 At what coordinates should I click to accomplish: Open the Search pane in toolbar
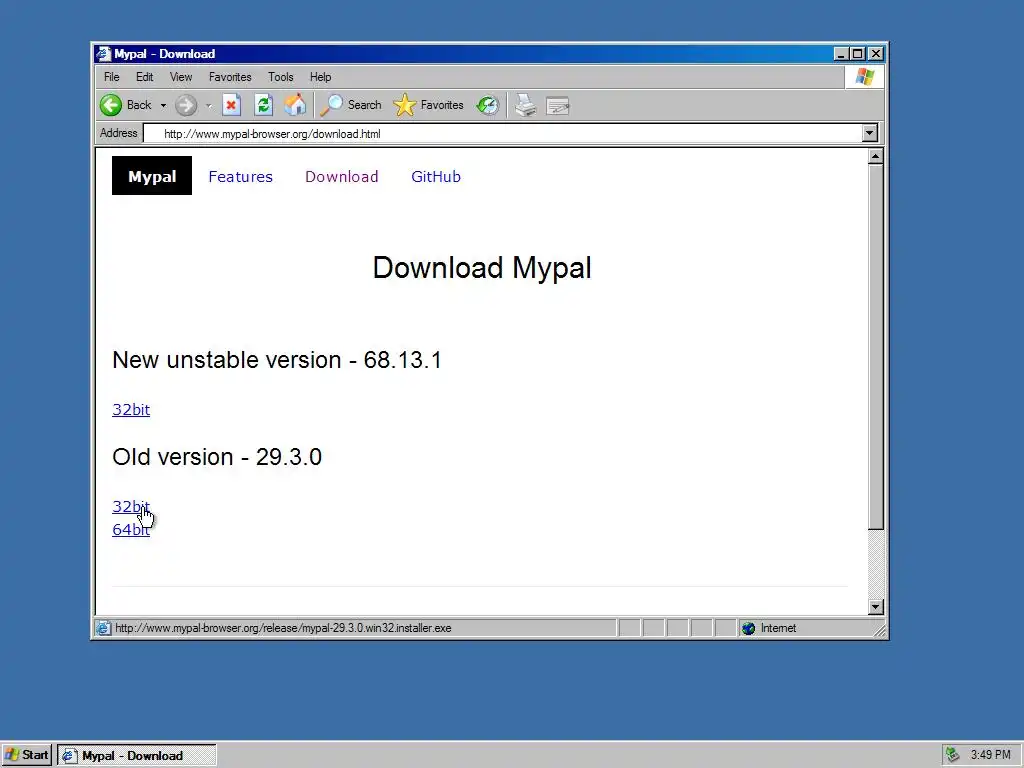(x=351, y=105)
